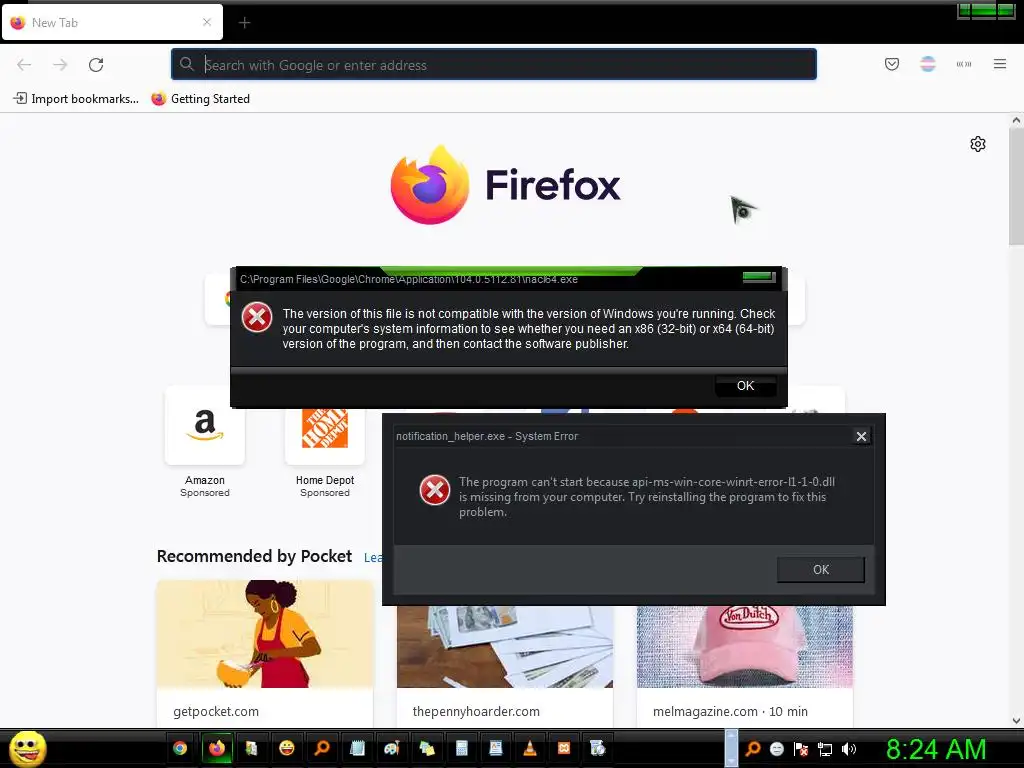Select the New Tab tab
1024x768 pixels.
(112, 22)
